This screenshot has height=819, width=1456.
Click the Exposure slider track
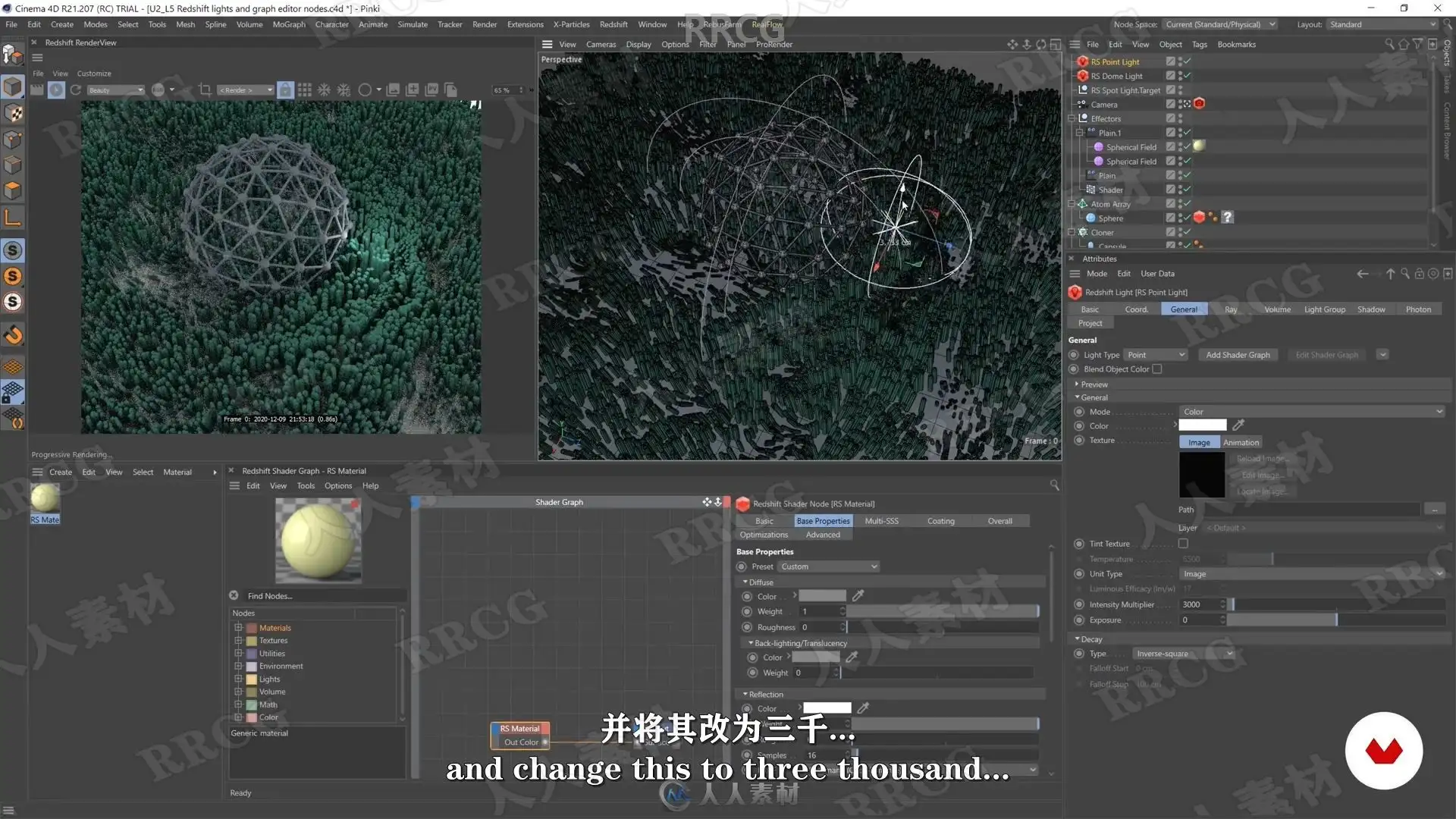tap(1336, 620)
